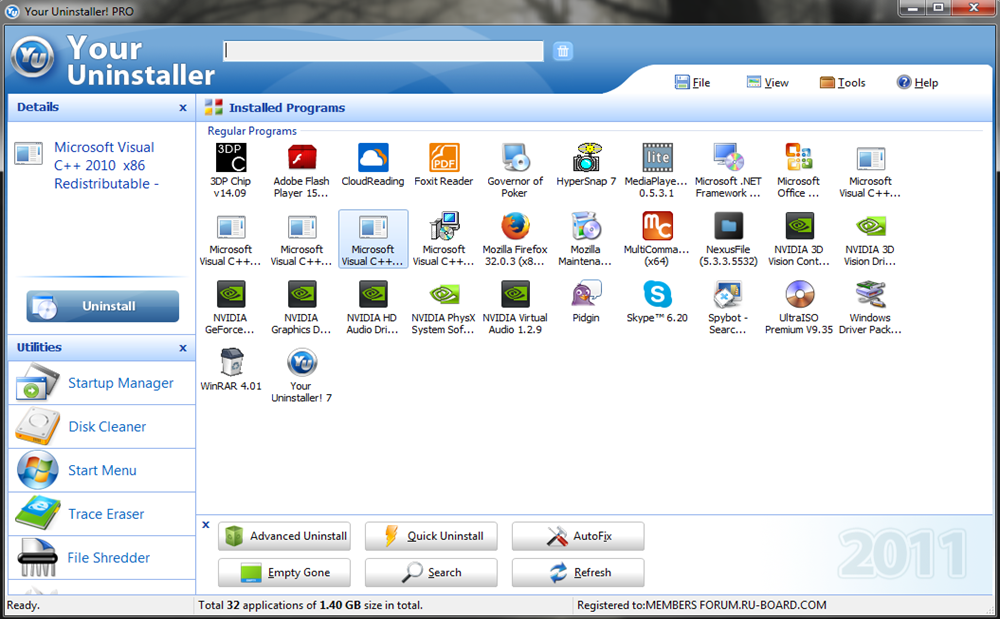This screenshot has height=619, width=1000.
Task: Select the Microsoft .NET Framework entry
Action: click(728, 170)
